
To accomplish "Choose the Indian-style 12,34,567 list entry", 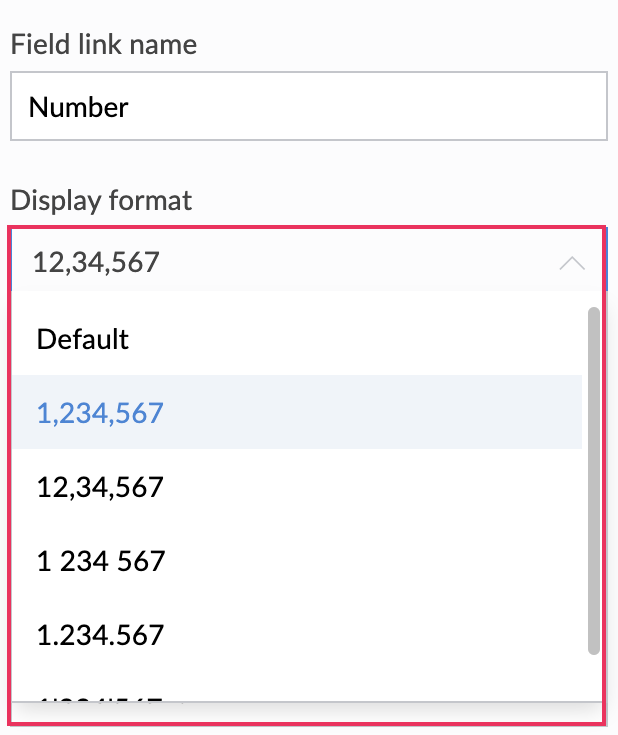I will coord(100,487).
